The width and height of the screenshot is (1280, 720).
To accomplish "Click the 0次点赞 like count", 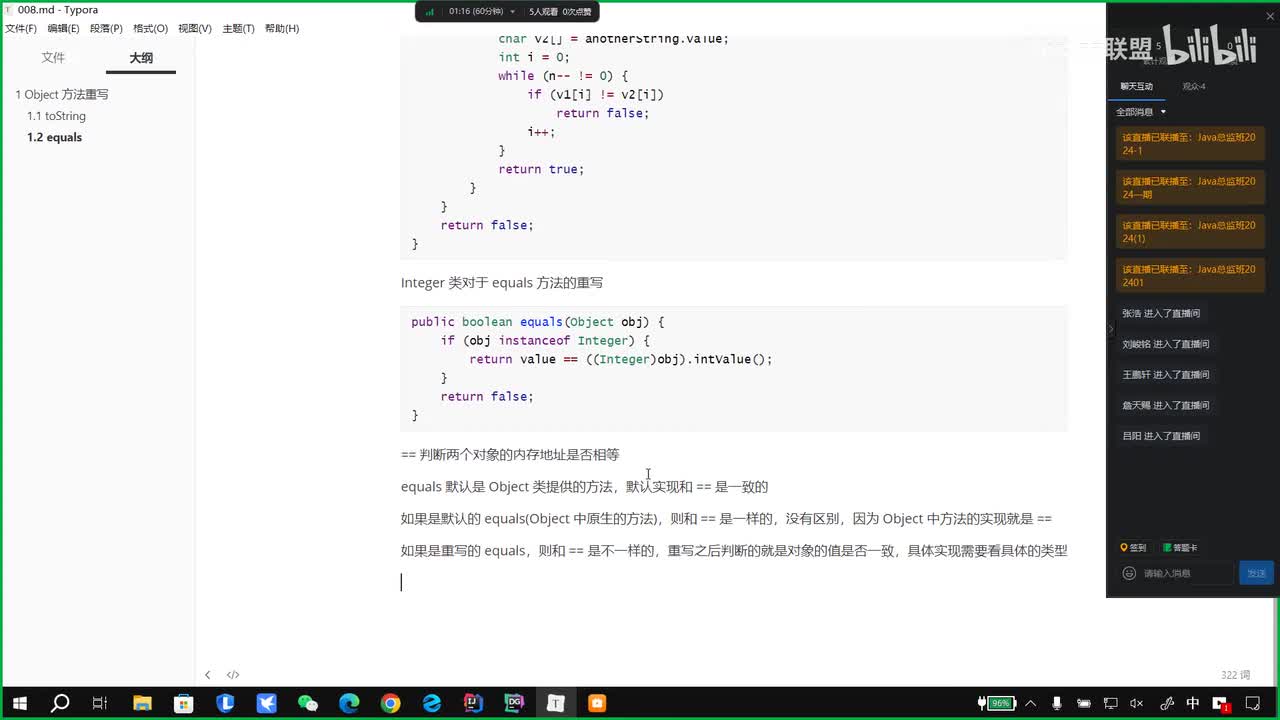I will tap(577, 12).
